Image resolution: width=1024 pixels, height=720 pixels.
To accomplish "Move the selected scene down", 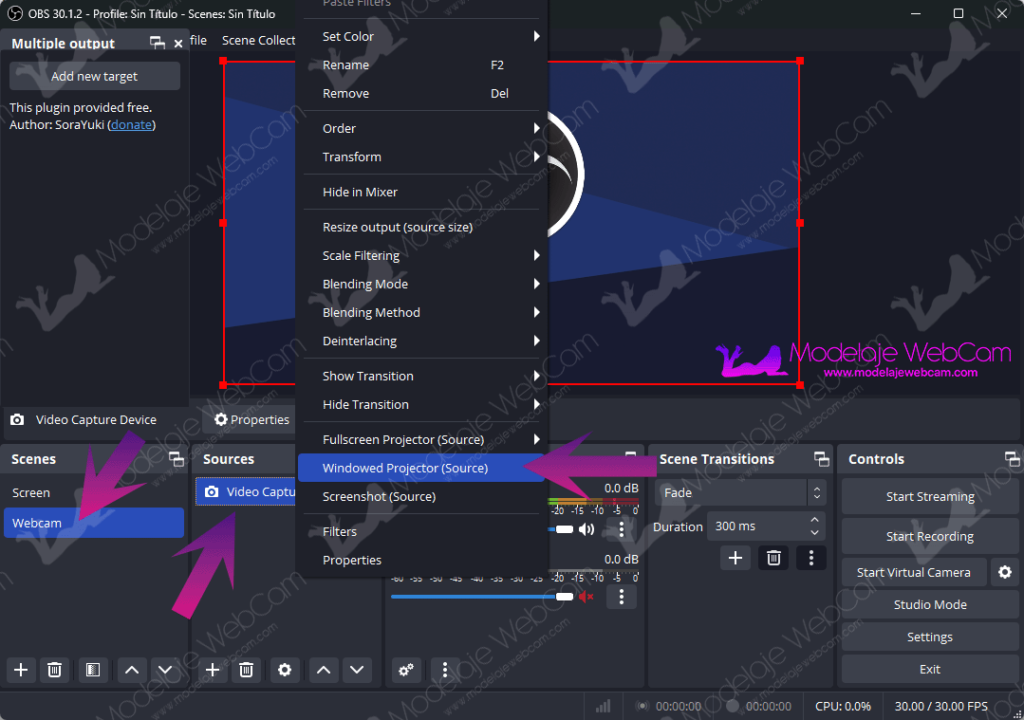I will (x=165, y=670).
